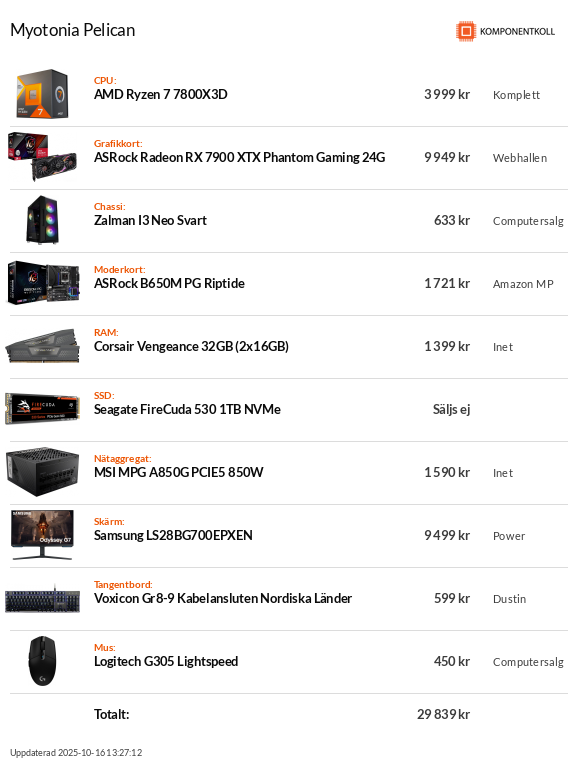Screen dimensions: 577x766
Task: Click the Seagate FireCuda SSD thumbnail
Action: pyautogui.click(x=43, y=409)
